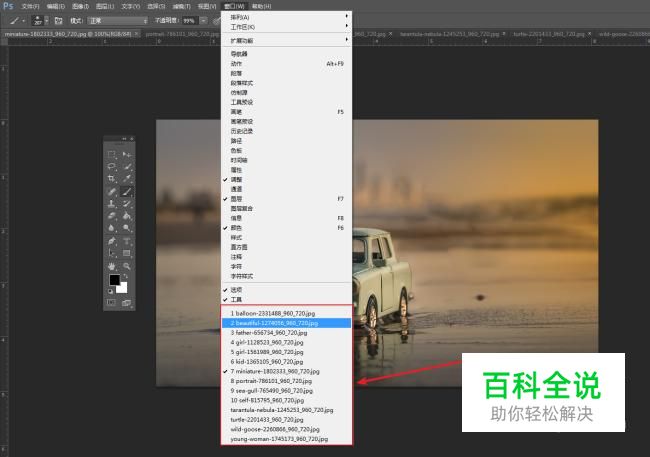
Task: Click the 不透明度 opacity value field
Action: click(x=188, y=19)
